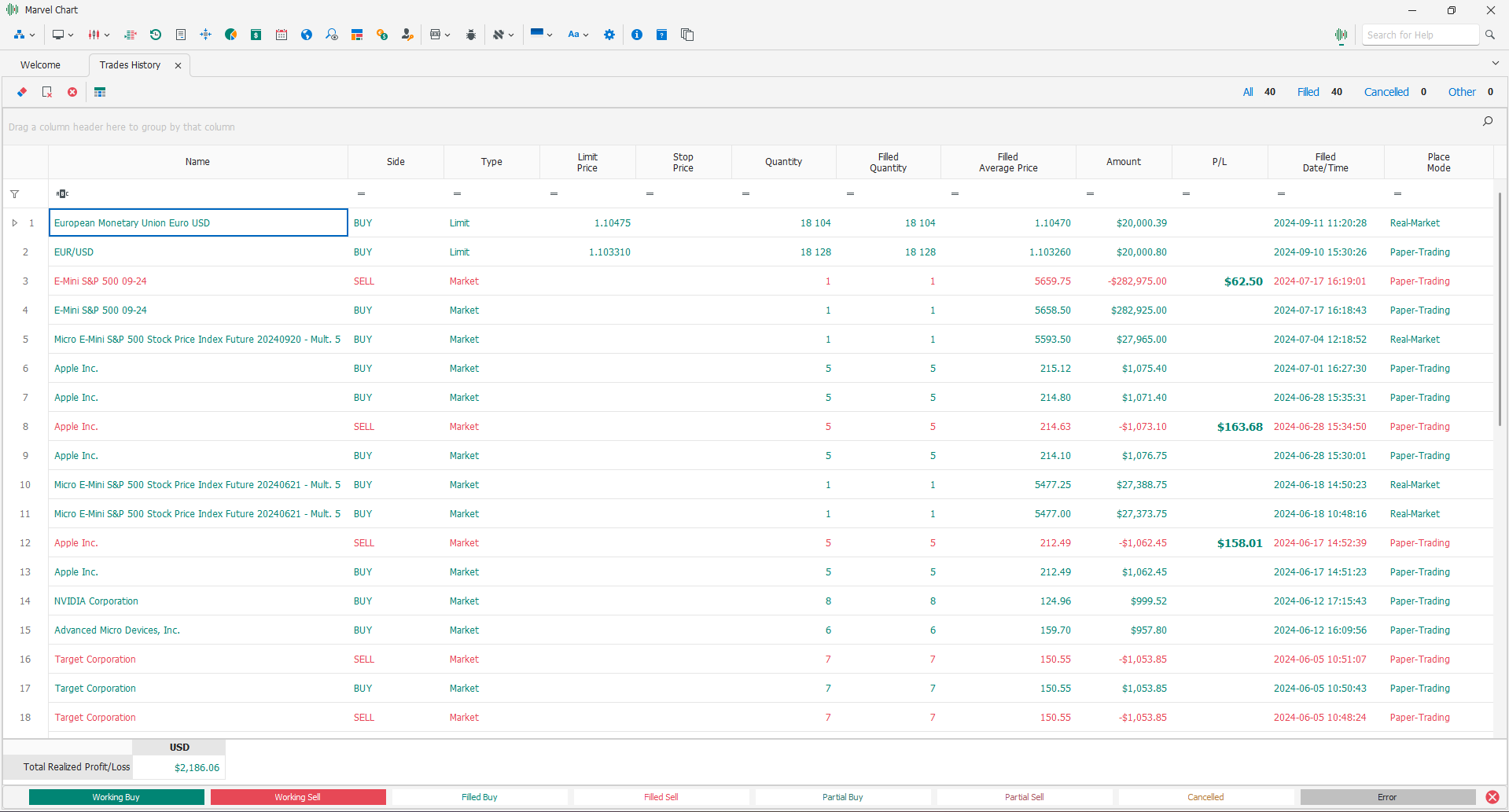Sort by the Amount column header

1123,161
